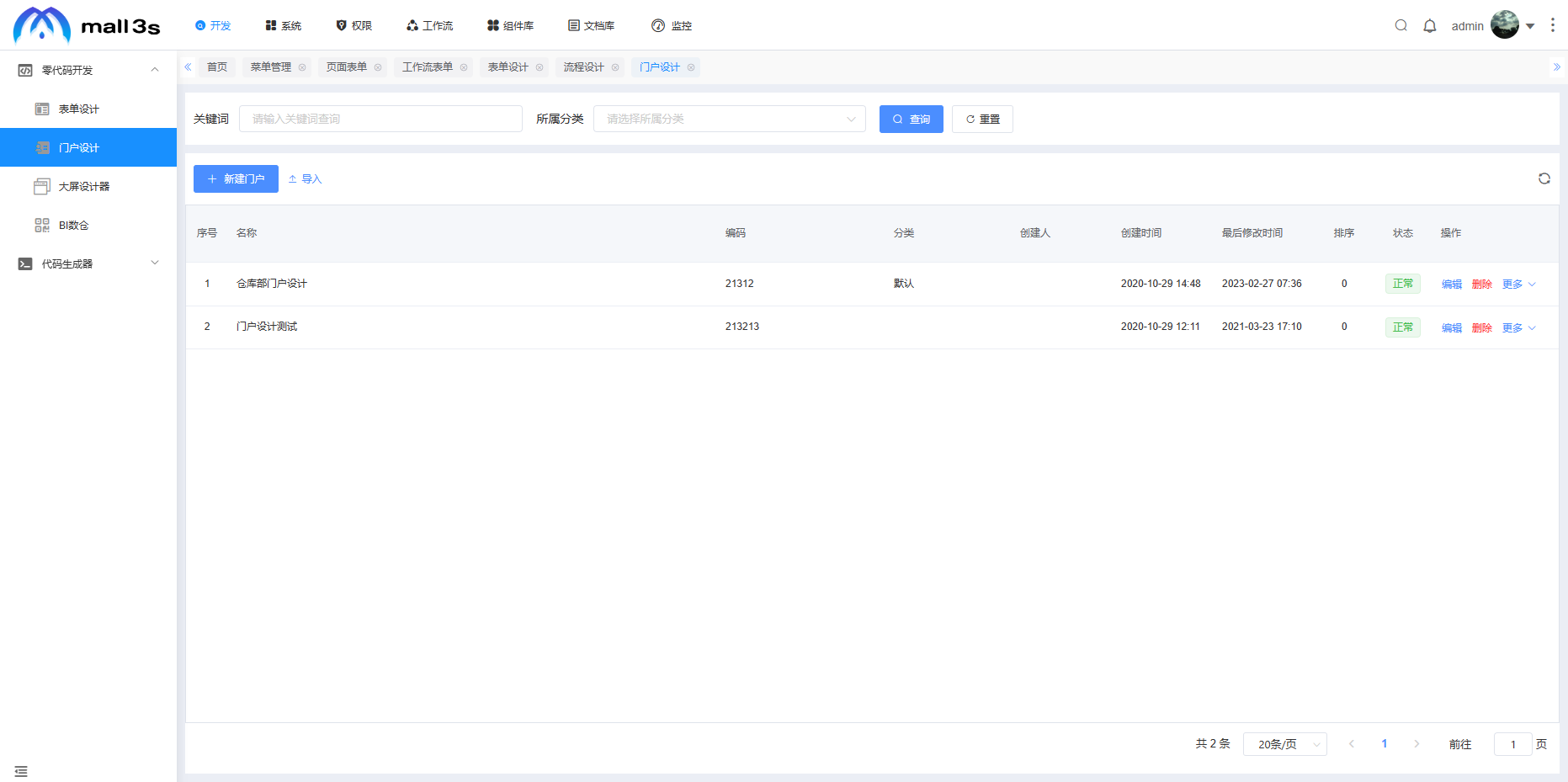
Task: Switch to the 表单设计 tab
Action: [508, 67]
